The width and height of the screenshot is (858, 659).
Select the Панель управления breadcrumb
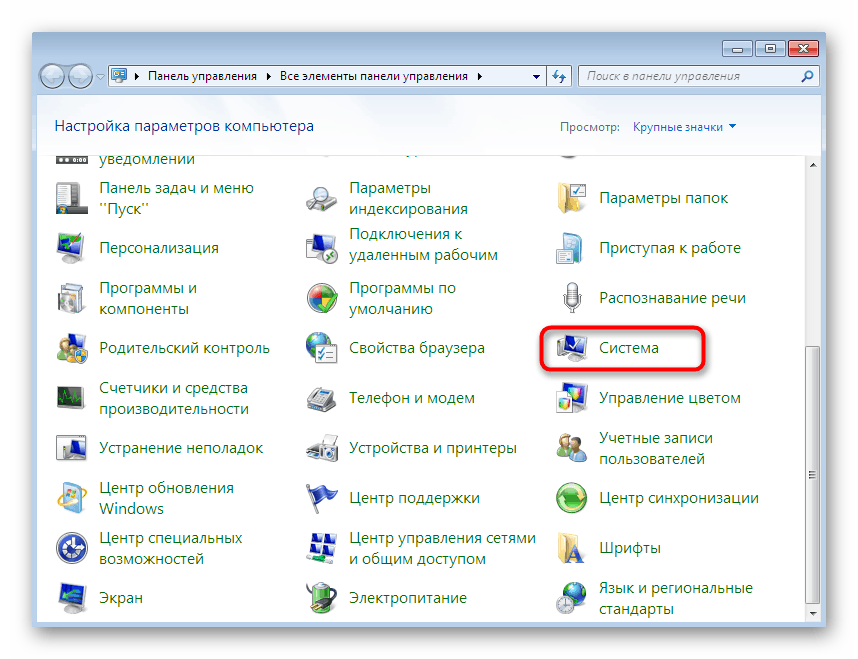pyautogui.click(x=202, y=76)
